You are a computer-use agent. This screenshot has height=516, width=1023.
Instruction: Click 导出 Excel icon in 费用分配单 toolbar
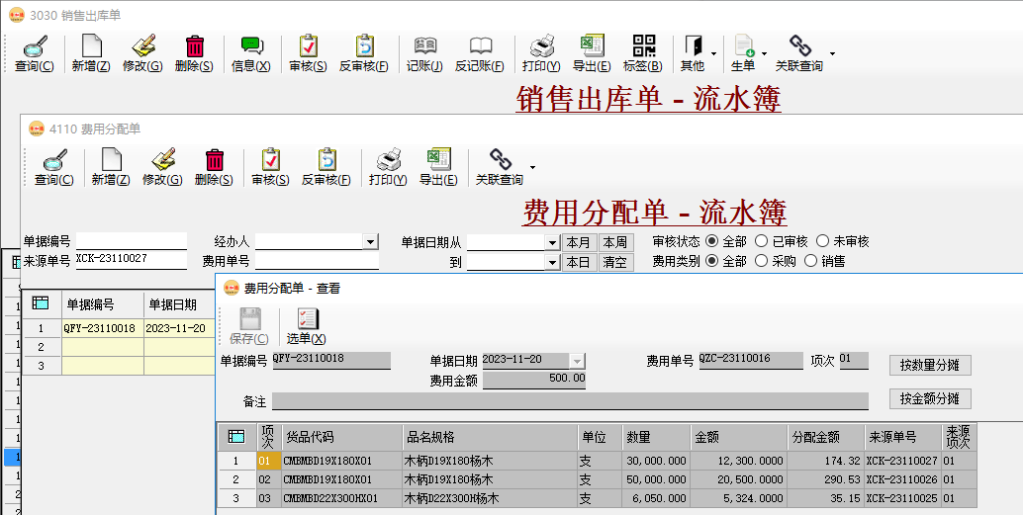point(438,160)
